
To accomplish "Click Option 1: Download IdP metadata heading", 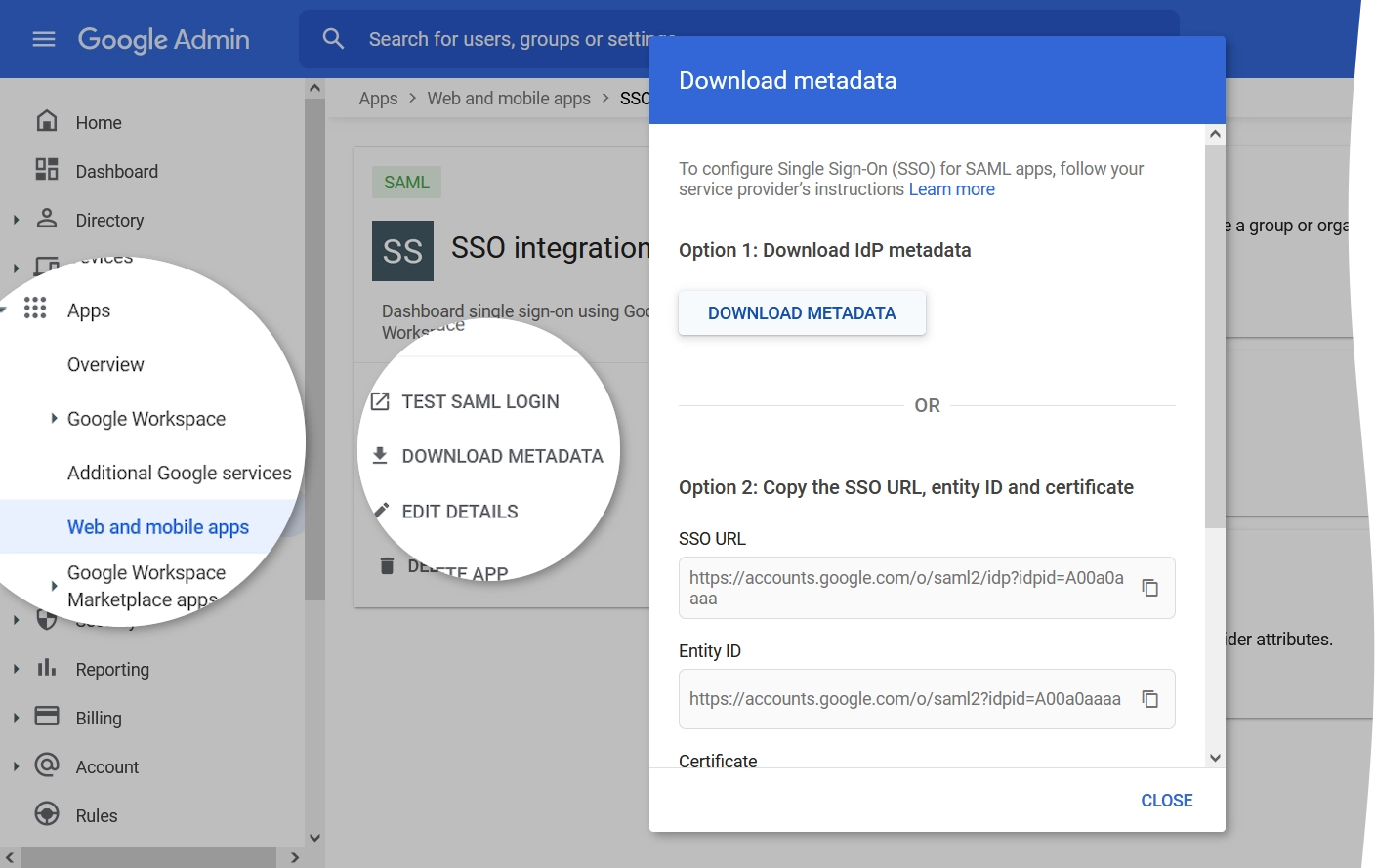I will 824,250.
